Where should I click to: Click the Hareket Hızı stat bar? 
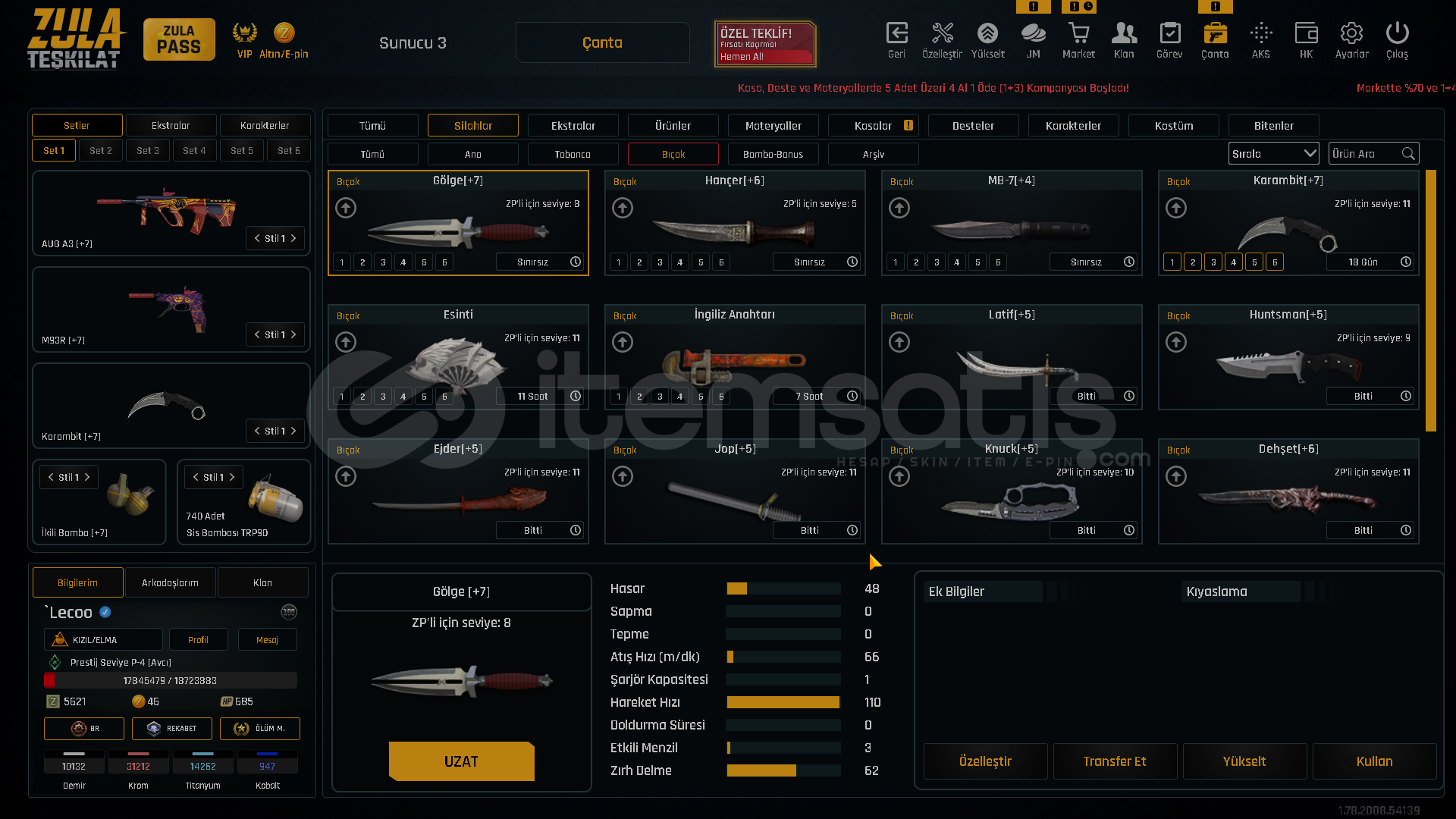point(783,702)
